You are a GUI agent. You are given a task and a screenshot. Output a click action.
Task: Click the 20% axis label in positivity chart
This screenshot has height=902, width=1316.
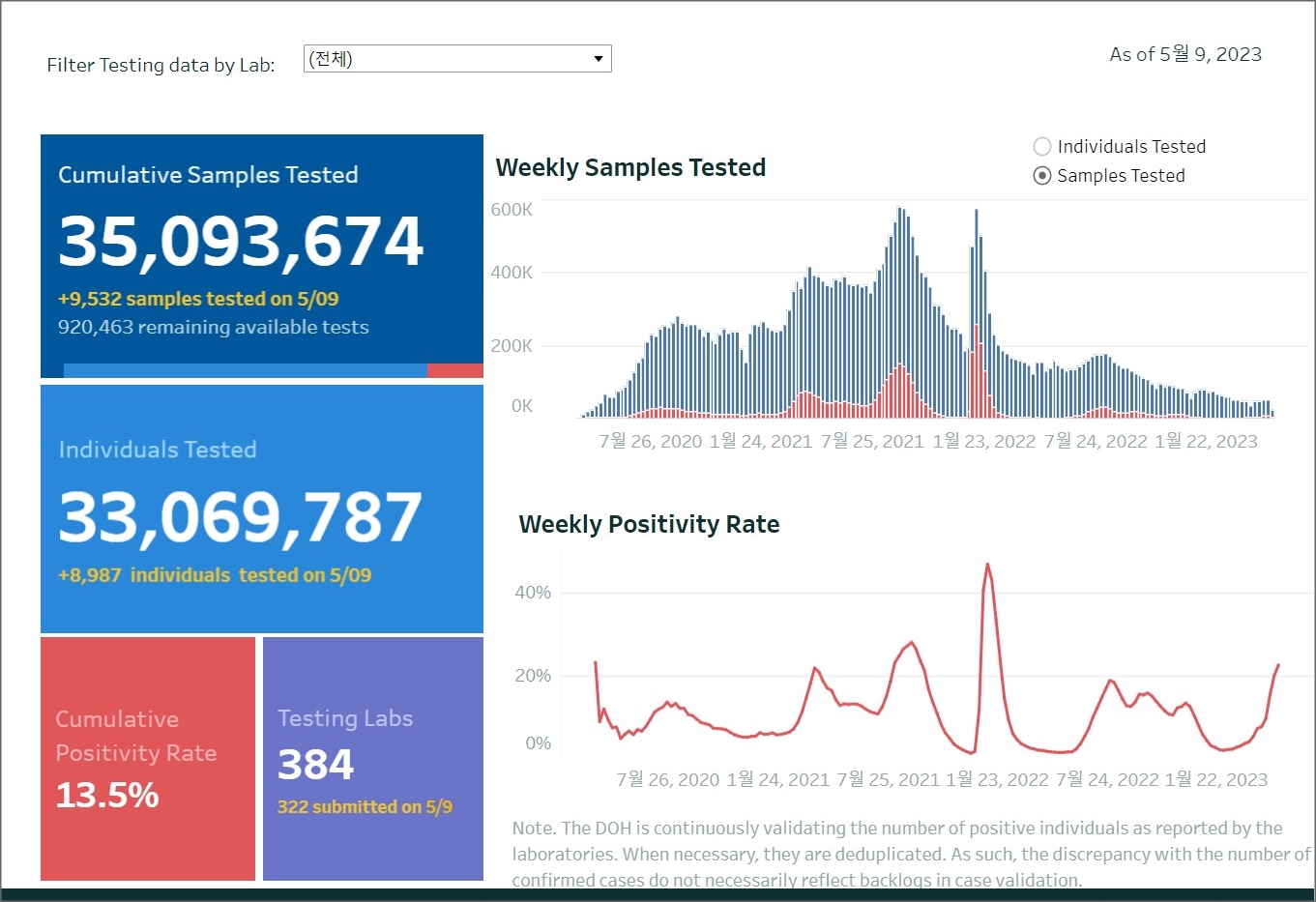(x=533, y=676)
